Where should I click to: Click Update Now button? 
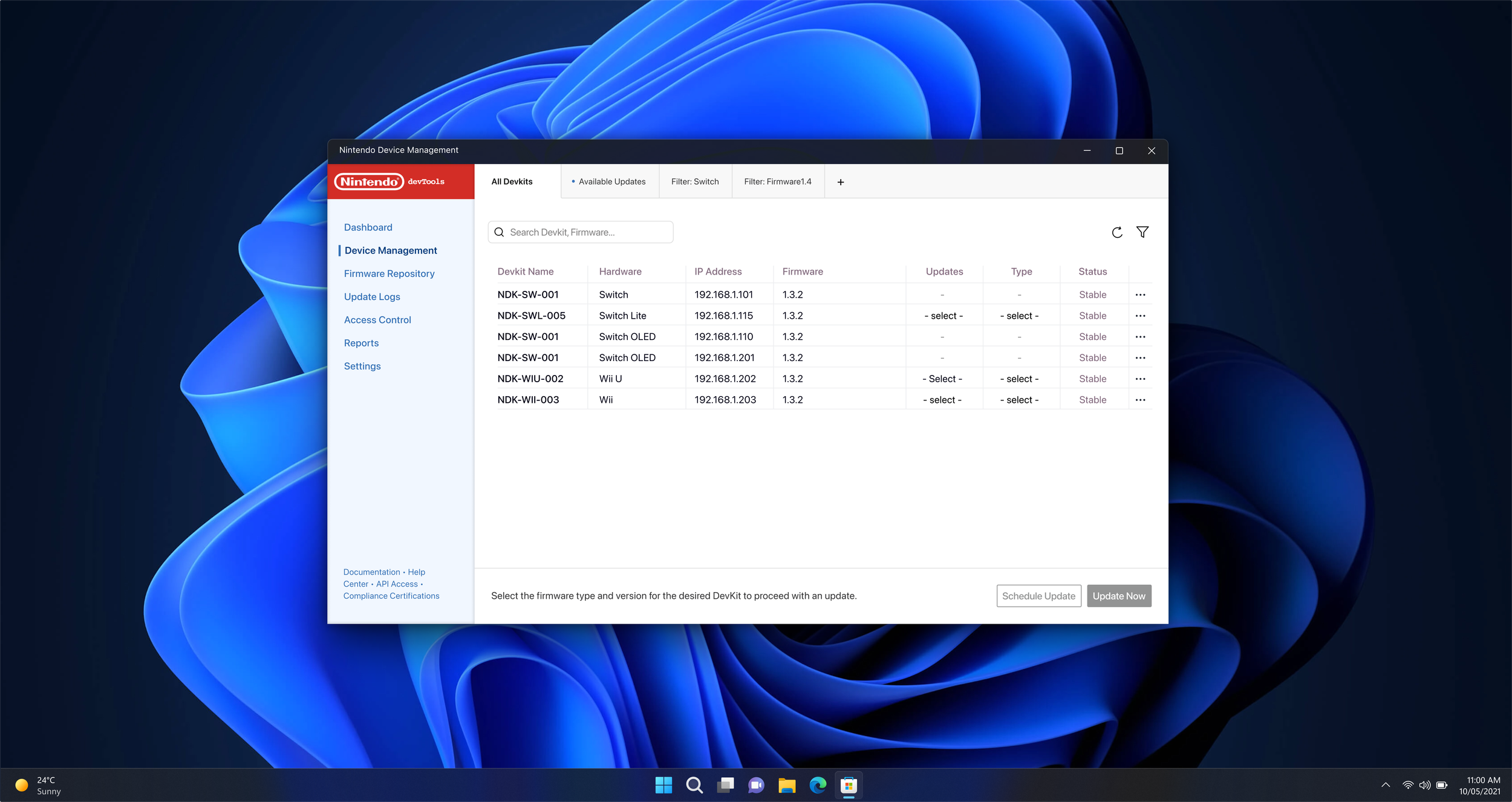pos(1118,596)
